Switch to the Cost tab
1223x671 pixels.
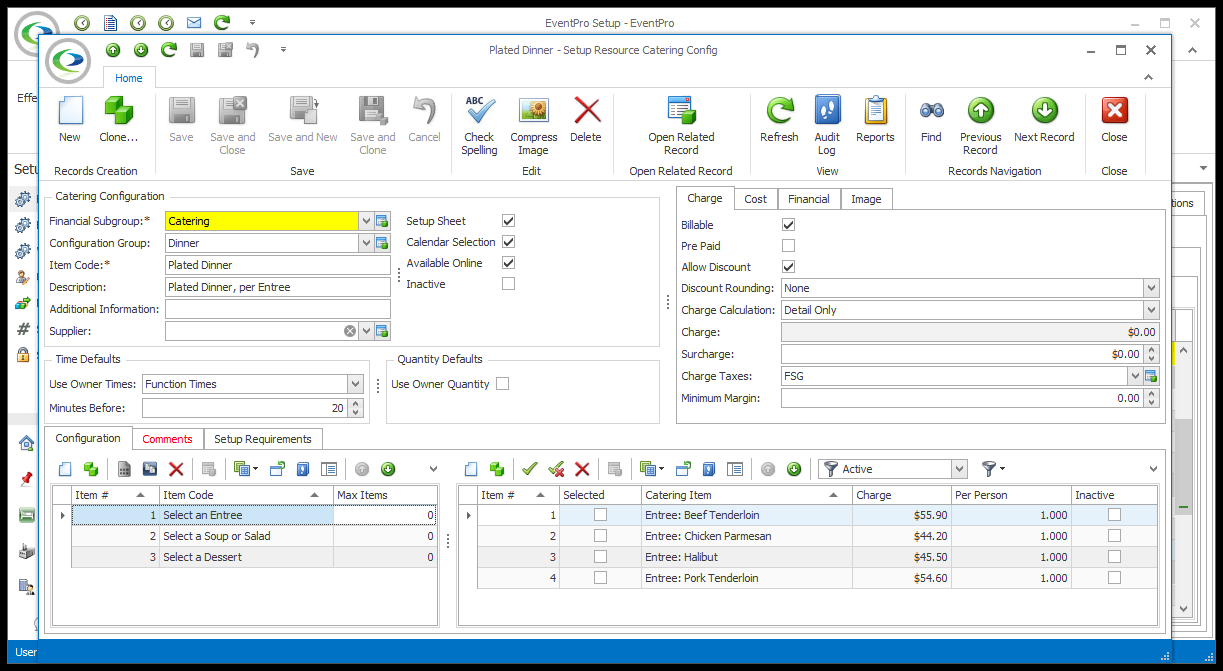(x=756, y=199)
